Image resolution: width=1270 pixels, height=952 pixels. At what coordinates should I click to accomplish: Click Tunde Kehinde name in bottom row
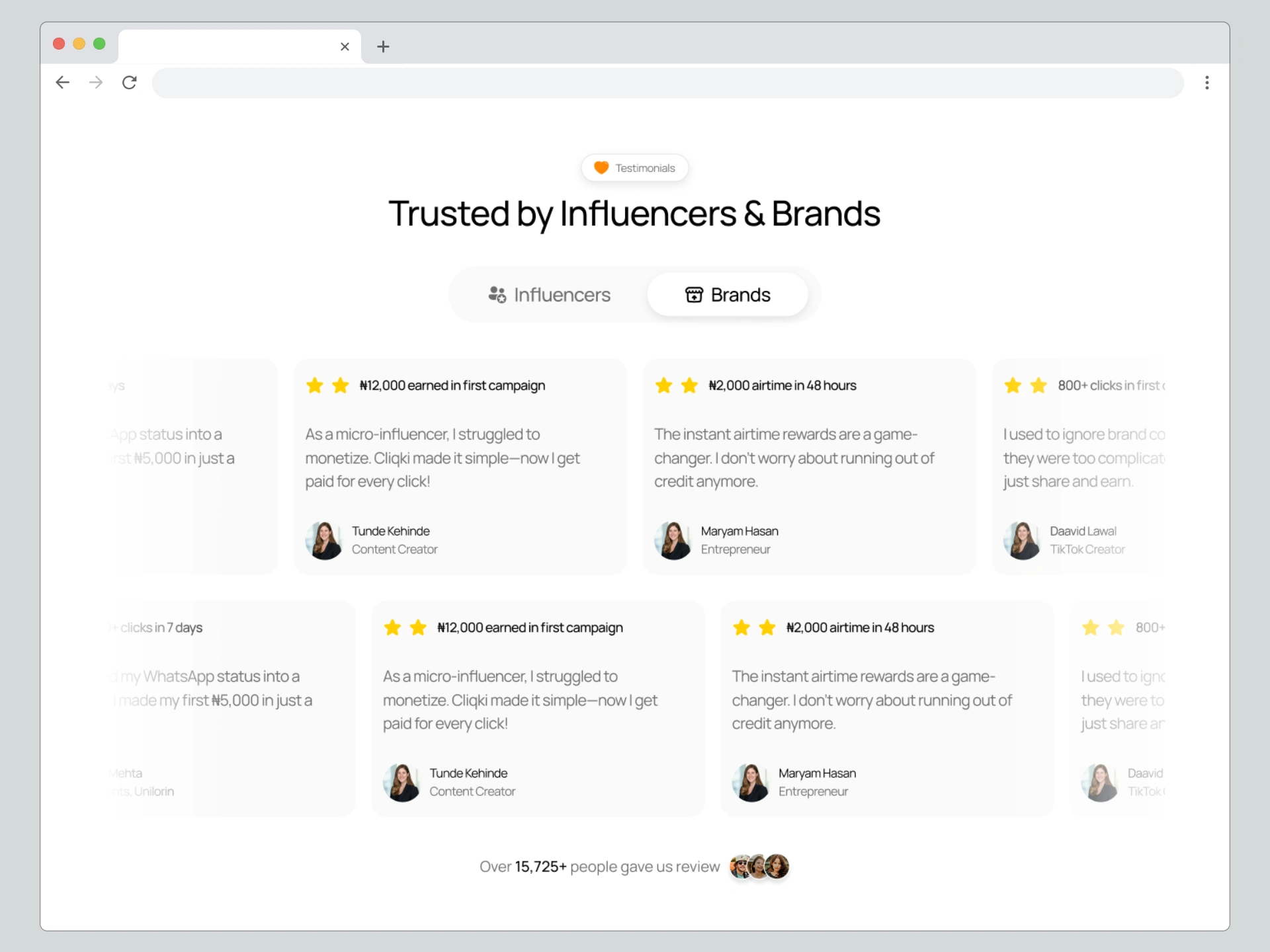click(468, 773)
